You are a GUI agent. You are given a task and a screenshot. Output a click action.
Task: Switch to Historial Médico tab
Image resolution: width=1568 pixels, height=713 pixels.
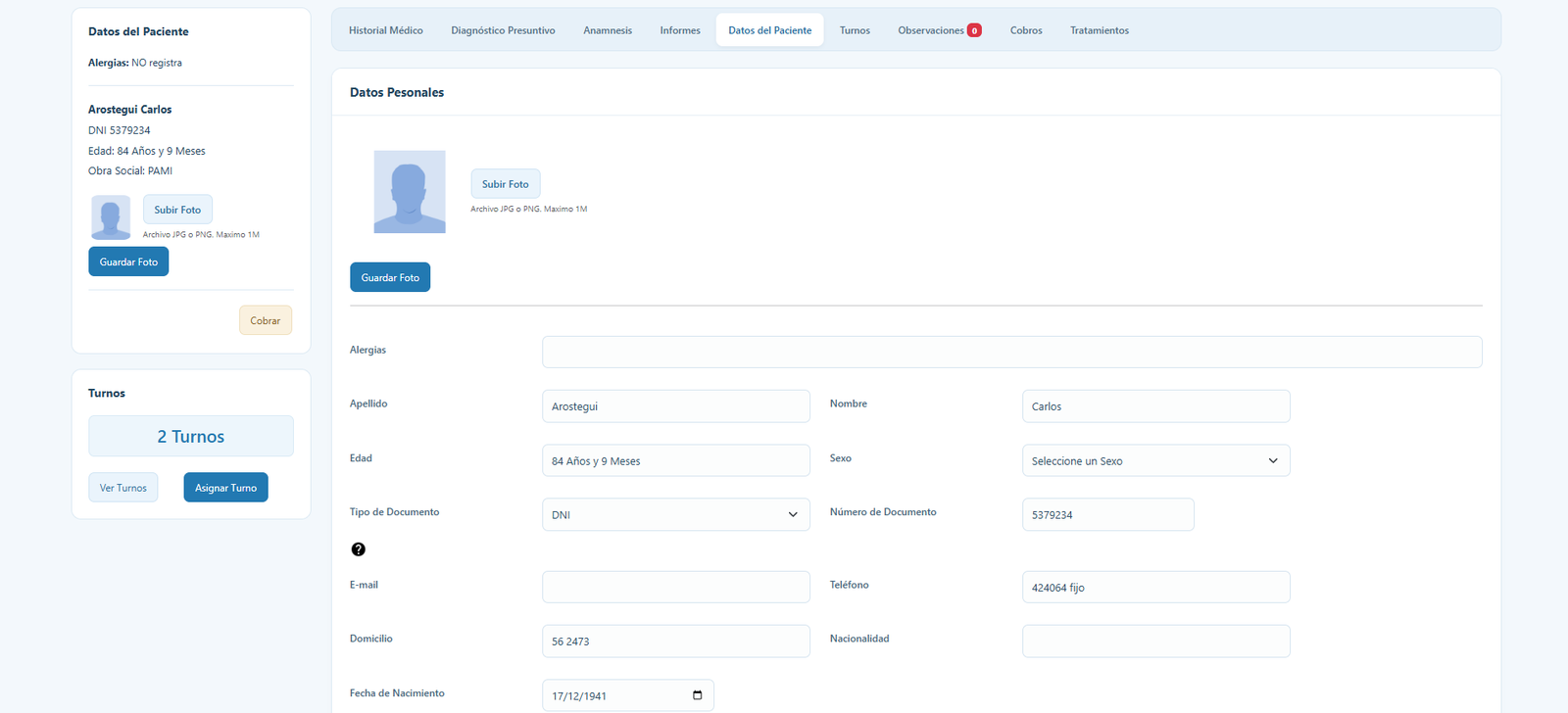386,30
